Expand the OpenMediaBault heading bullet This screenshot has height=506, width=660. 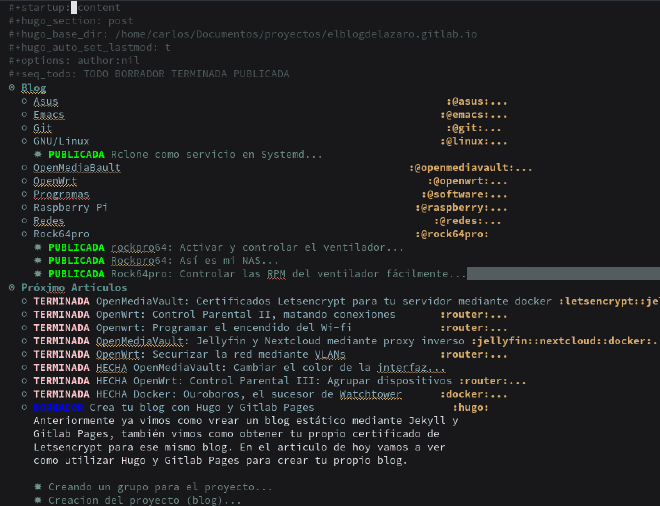pos(24,168)
